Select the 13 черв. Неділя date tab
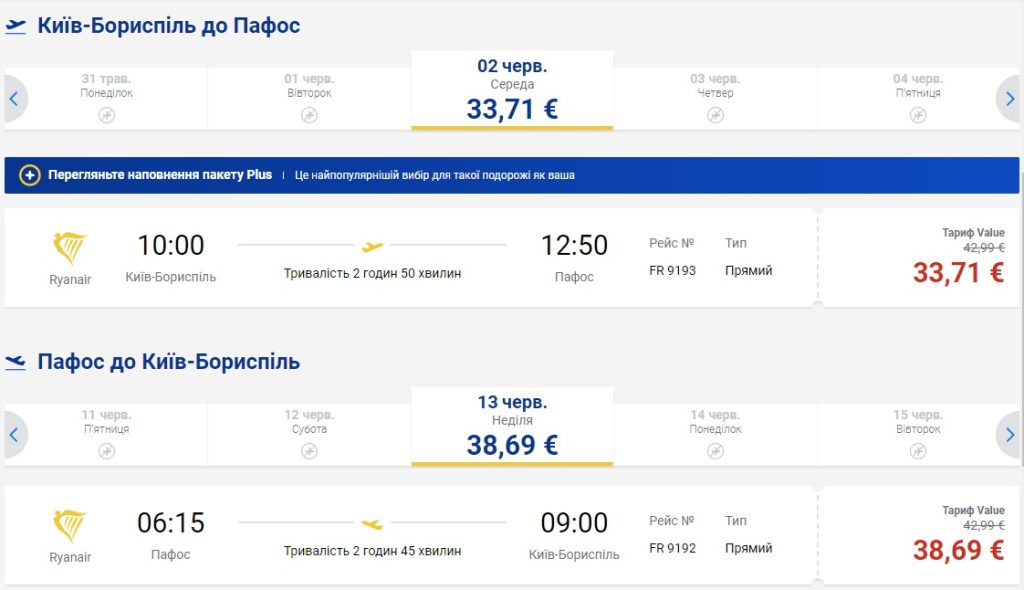 [x=512, y=427]
